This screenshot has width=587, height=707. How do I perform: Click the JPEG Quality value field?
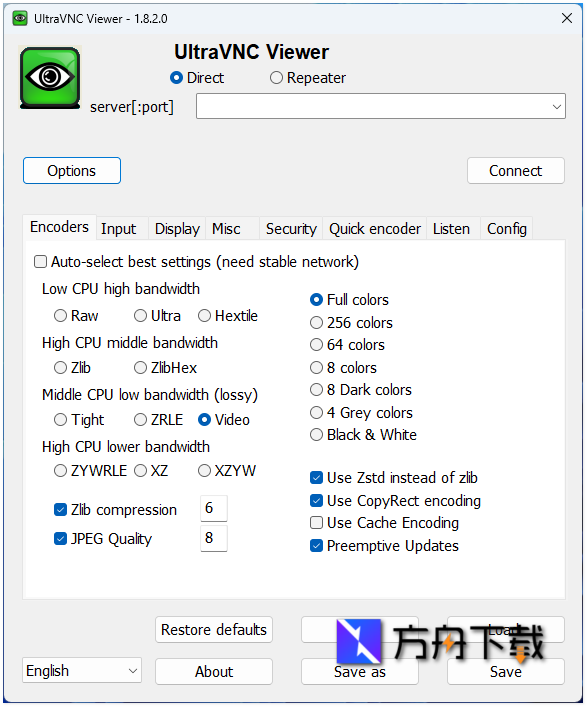214,538
